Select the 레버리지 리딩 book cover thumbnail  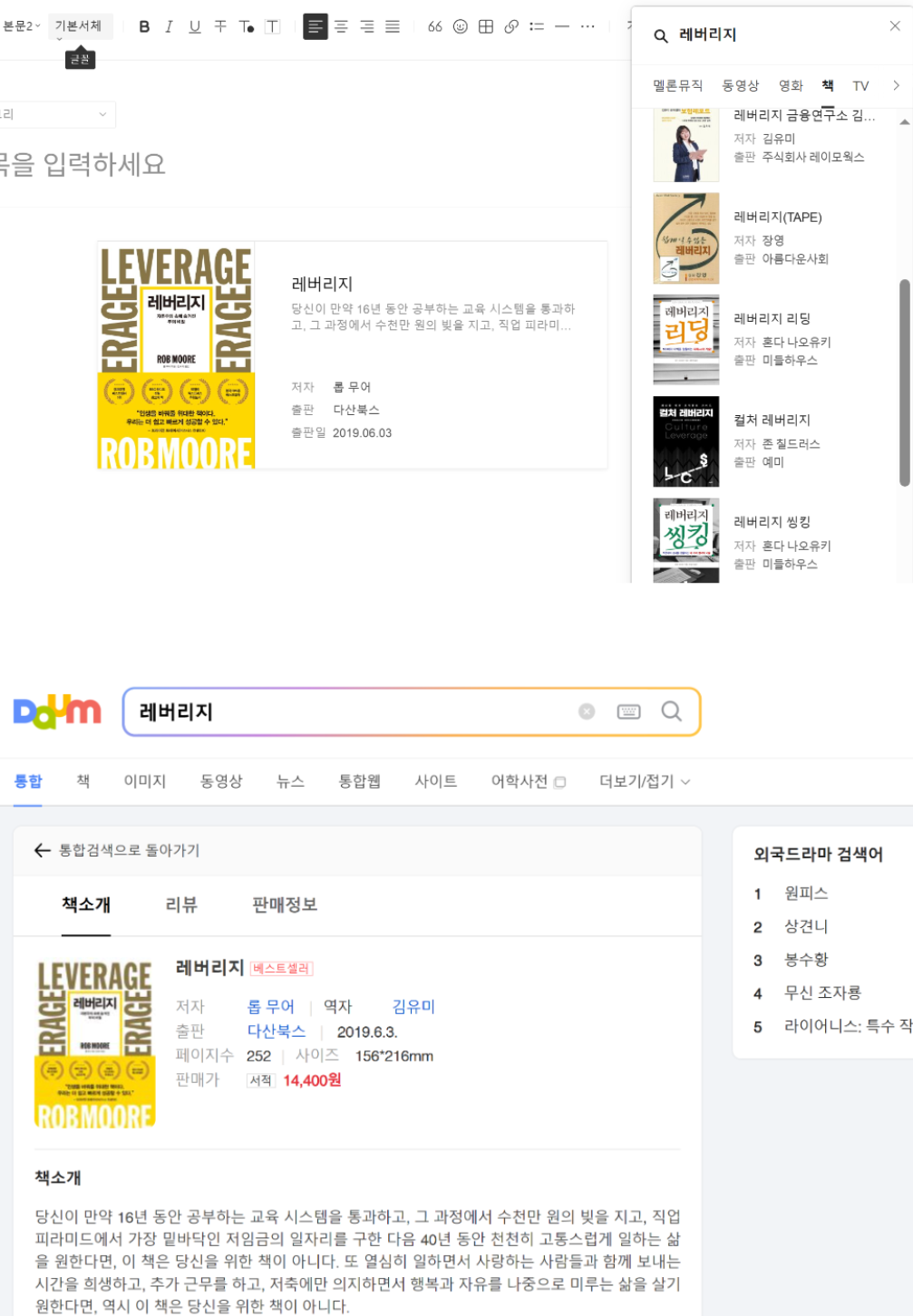[x=685, y=339]
